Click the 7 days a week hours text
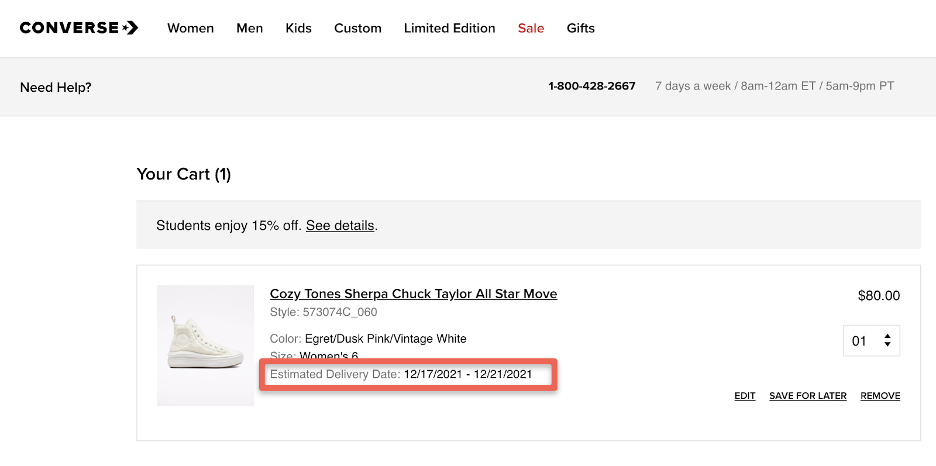Screen dimensions: 936x466 pos(774,87)
